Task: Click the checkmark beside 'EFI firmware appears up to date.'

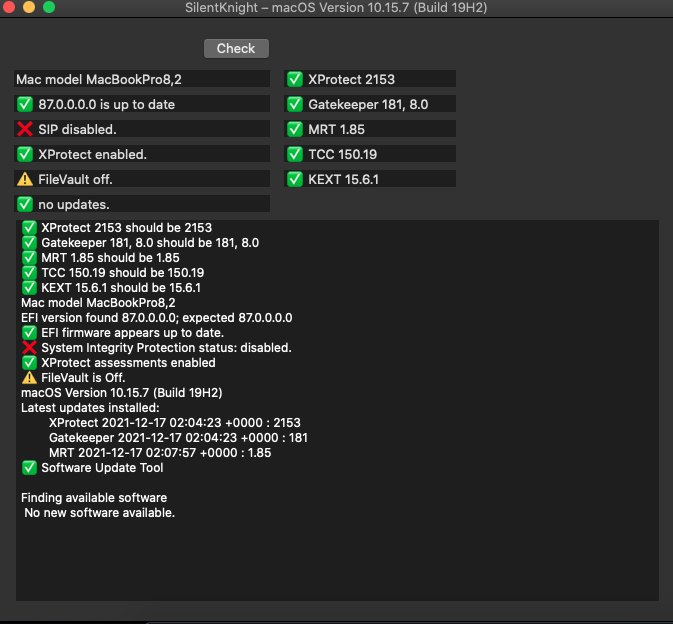Action: (x=29, y=333)
